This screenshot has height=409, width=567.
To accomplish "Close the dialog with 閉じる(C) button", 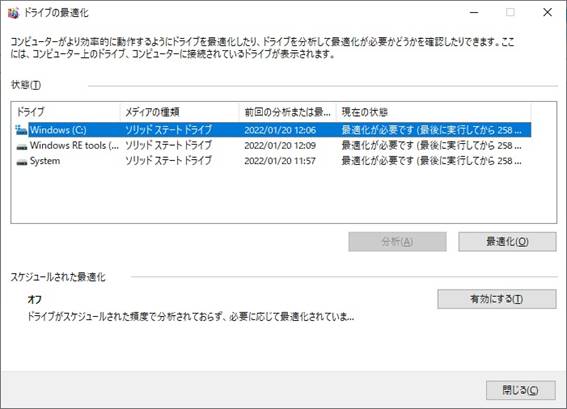I will click(x=521, y=390).
